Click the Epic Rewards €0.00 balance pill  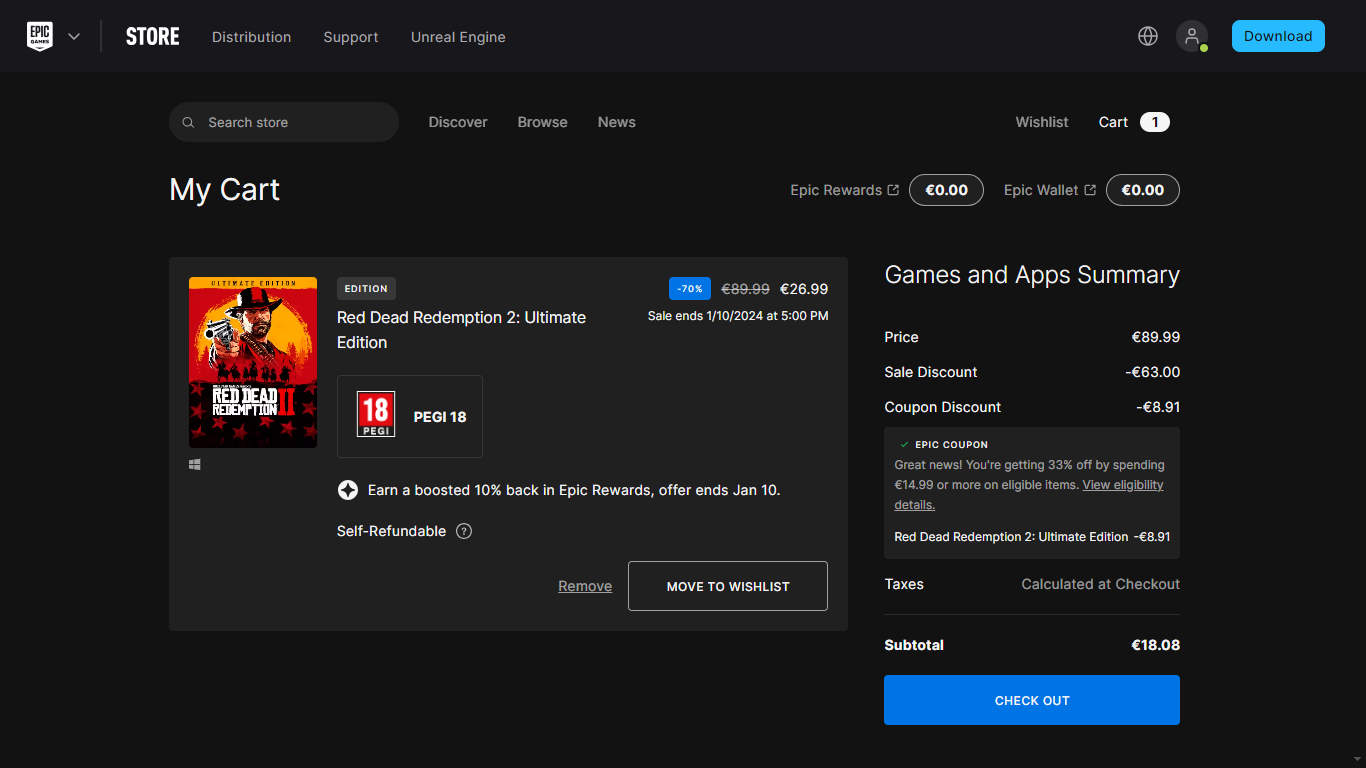tap(946, 190)
